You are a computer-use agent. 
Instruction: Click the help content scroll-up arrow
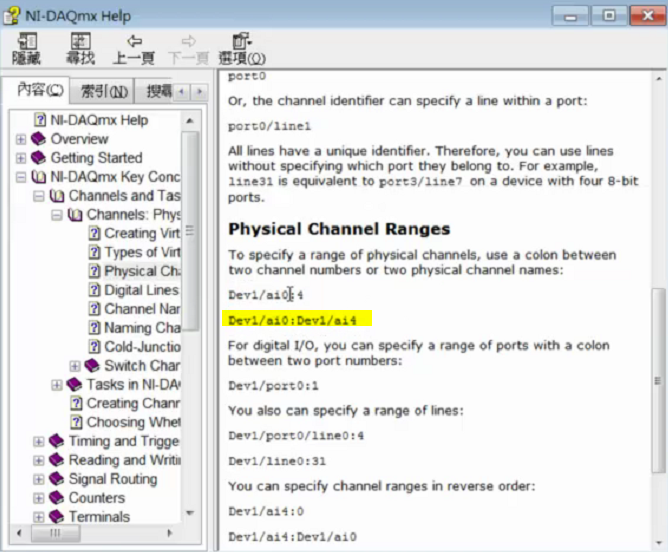click(x=659, y=79)
